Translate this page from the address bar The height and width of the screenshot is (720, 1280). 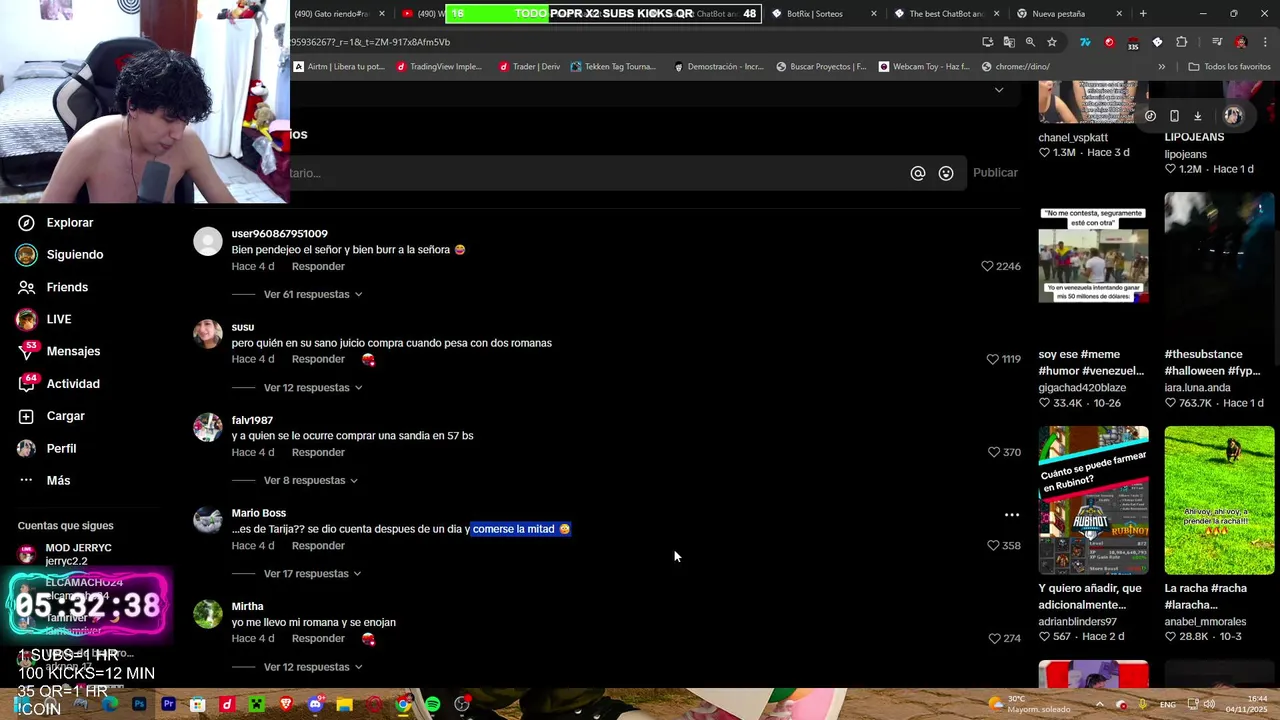click(x=1009, y=42)
